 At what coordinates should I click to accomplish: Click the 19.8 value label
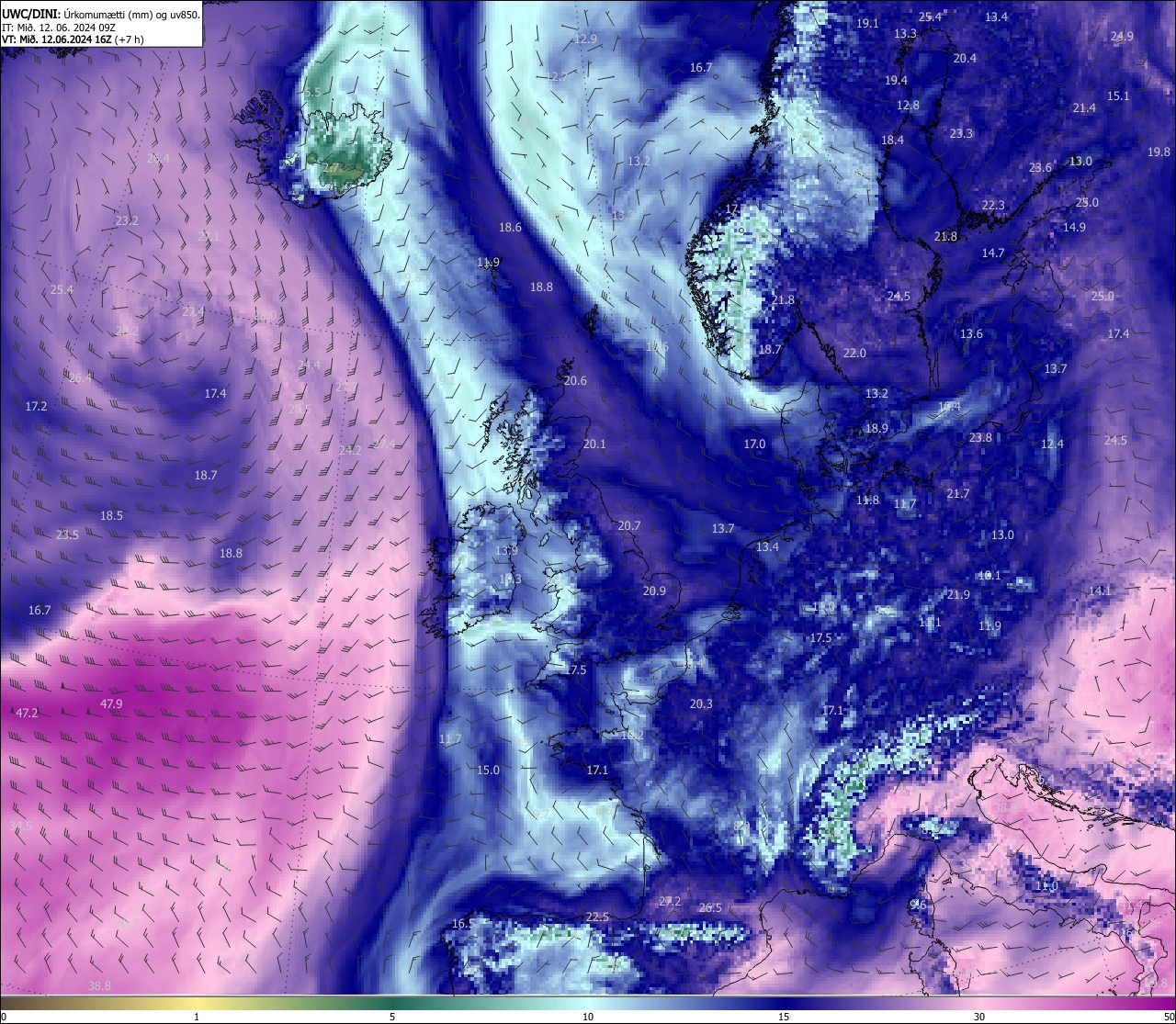(1159, 152)
